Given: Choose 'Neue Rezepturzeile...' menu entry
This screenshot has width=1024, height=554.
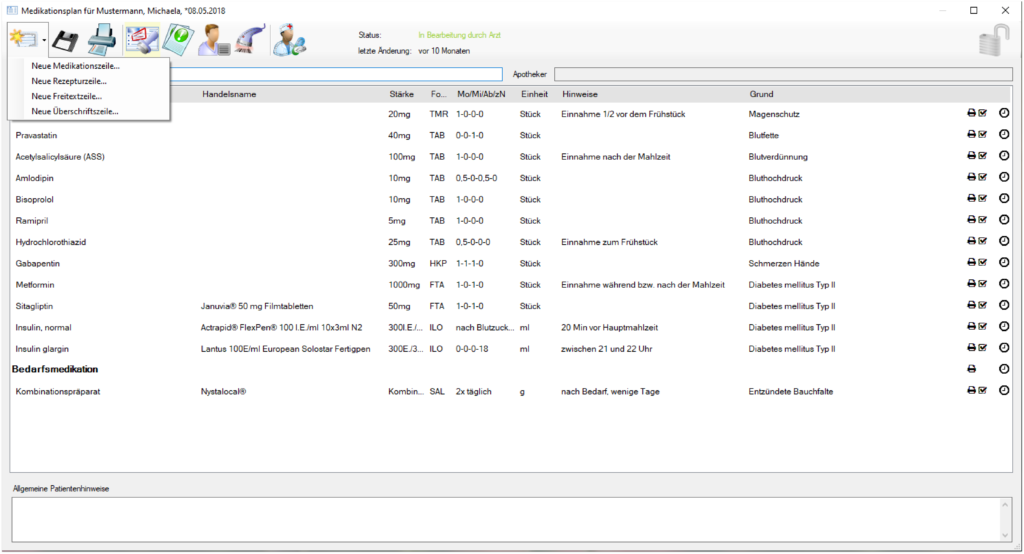Looking at the screenshot, I should (x=69, y=81).
